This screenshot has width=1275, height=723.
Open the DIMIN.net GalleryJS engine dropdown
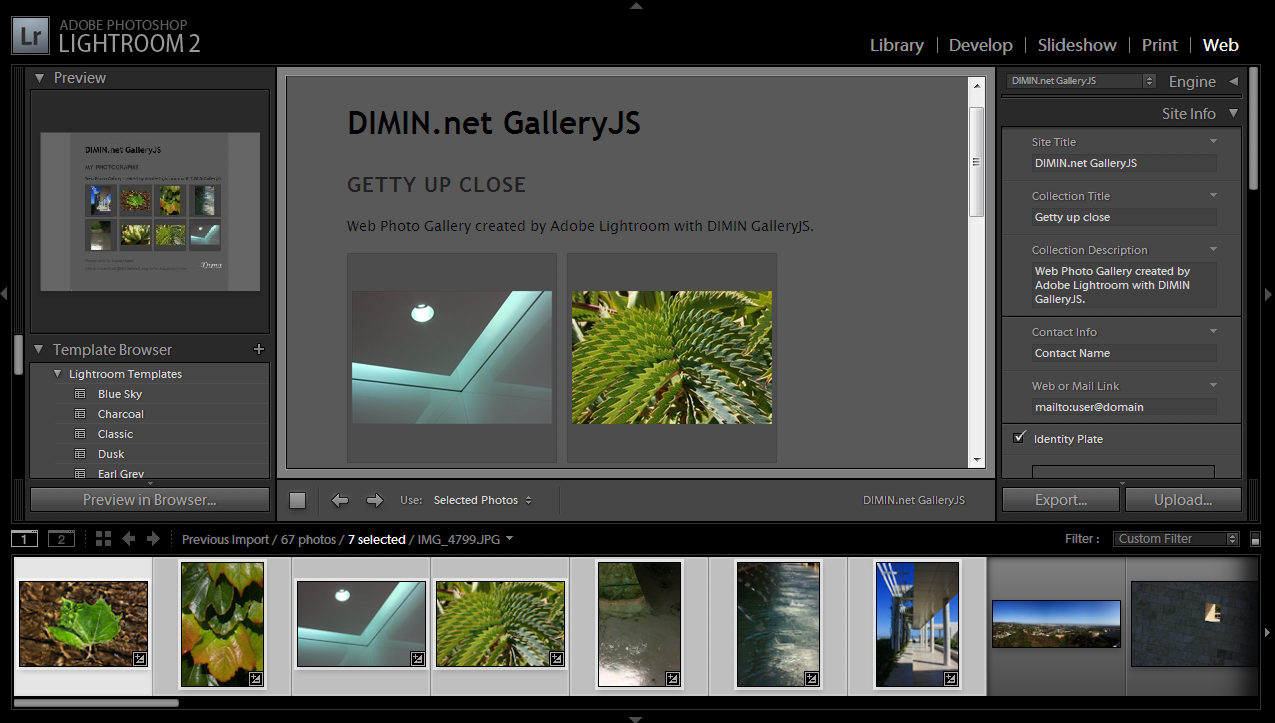[x=1081, y=81]
